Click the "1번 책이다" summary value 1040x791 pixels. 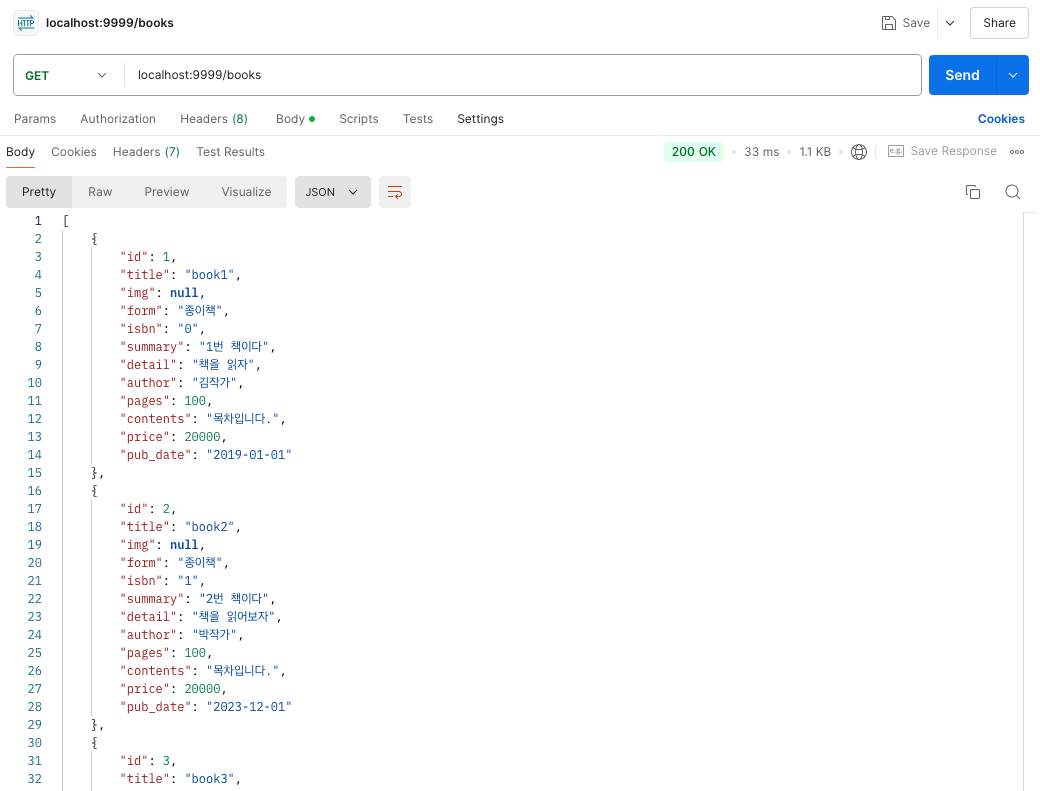tap(233, 347)
